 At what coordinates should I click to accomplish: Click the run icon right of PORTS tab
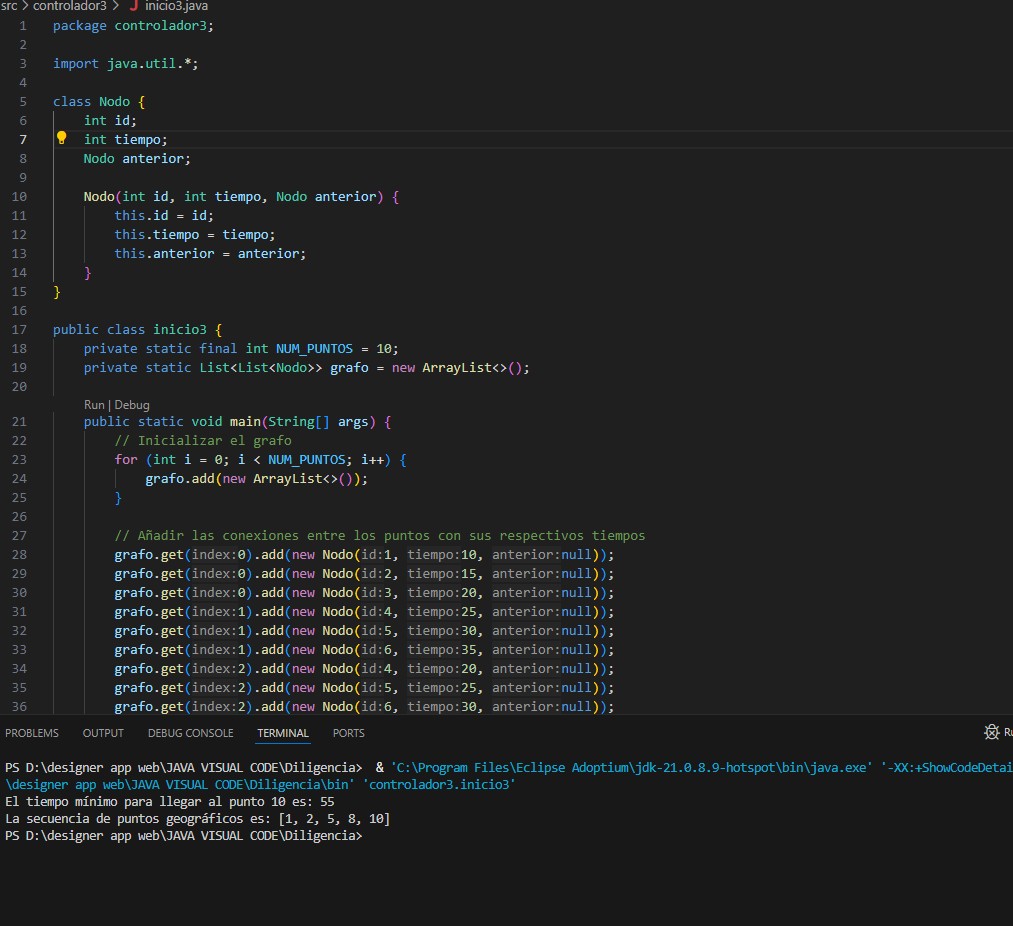pos(992,733)
